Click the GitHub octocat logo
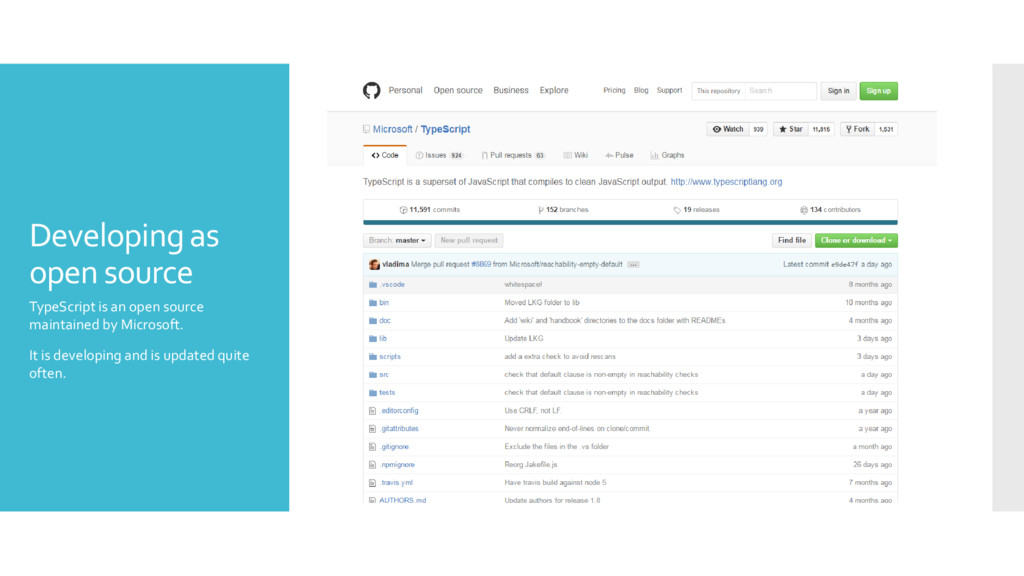Screen dimensions: 1024x576 tap(372, 90)
